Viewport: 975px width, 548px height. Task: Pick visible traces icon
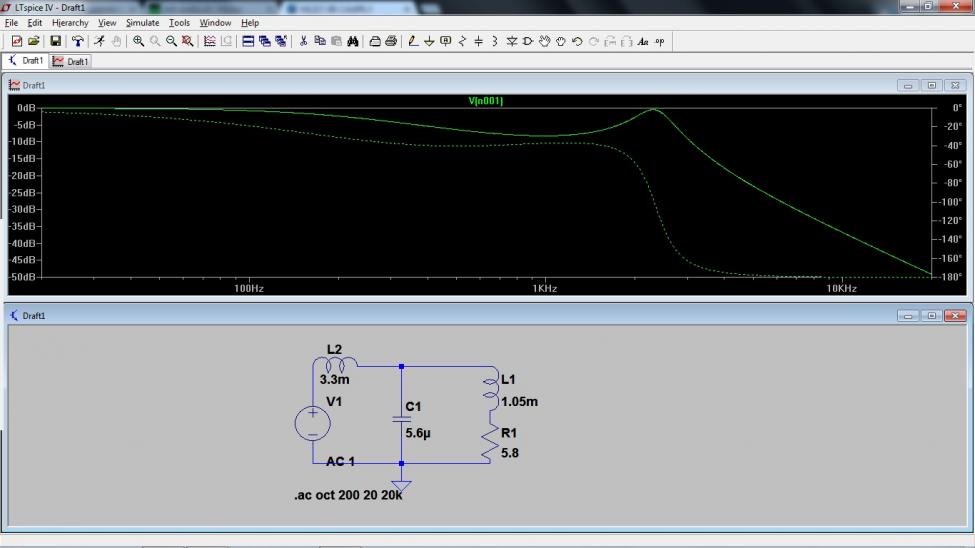click(210, 42)
